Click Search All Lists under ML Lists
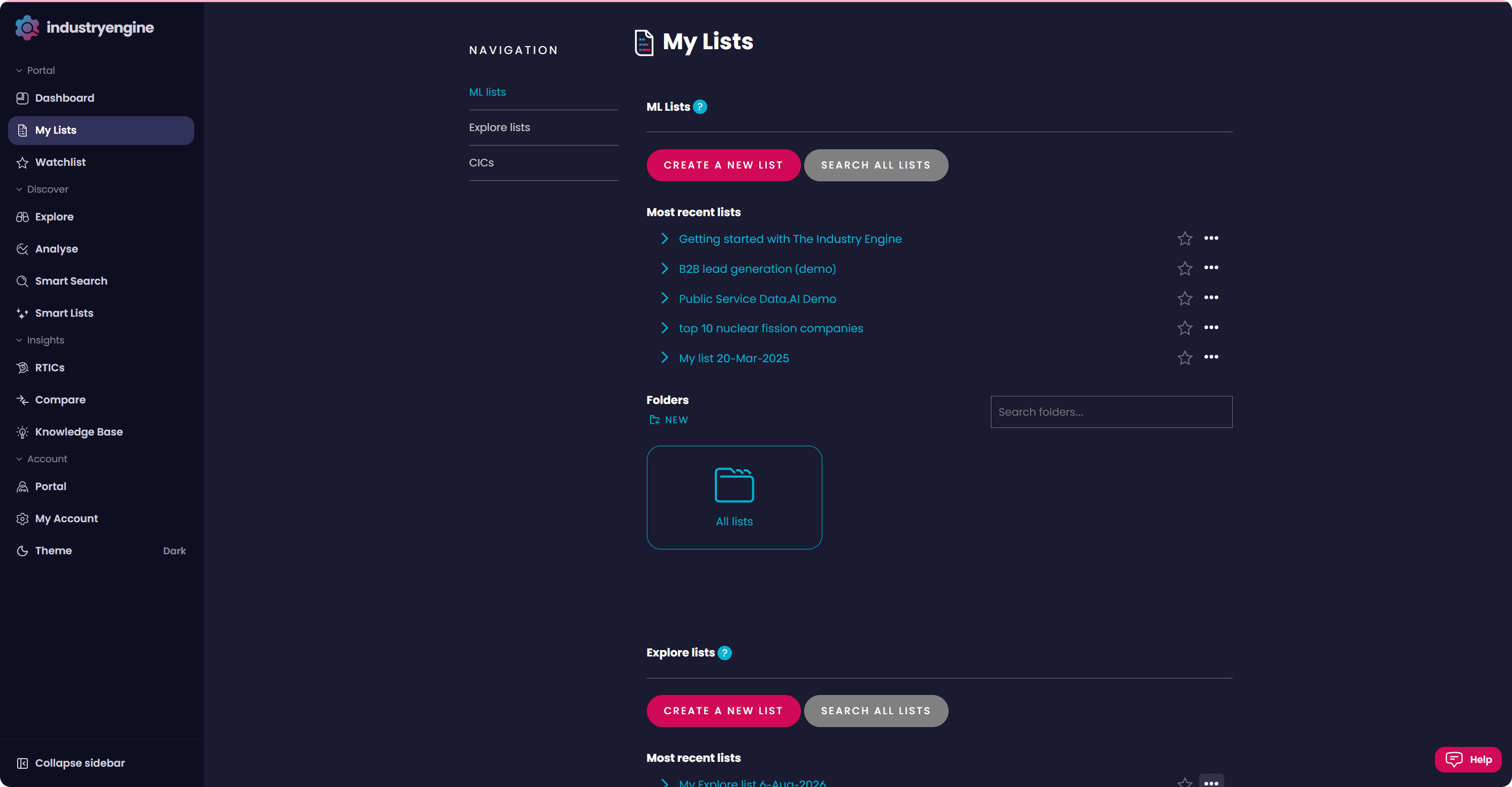 click(876, 165)
